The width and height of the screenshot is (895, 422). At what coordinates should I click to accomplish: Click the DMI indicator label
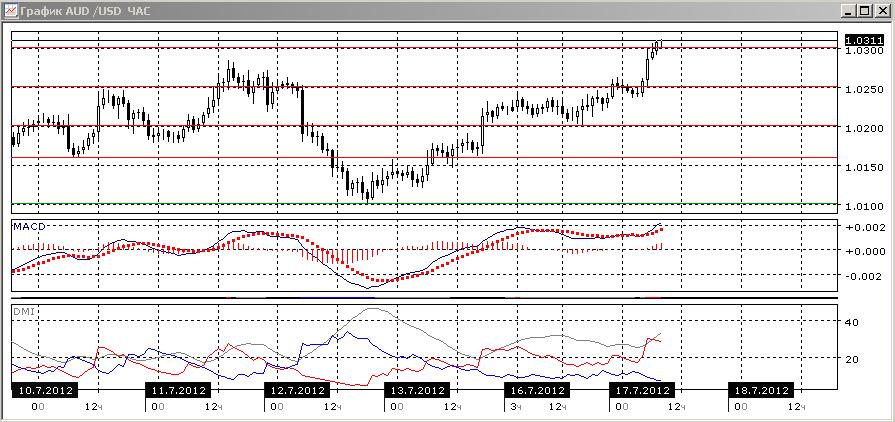(x=23, y=312)
